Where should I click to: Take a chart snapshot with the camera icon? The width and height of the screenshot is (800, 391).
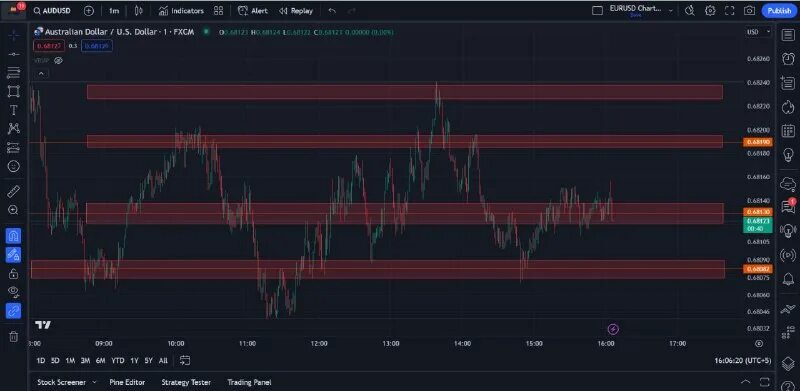pos(749,11)
